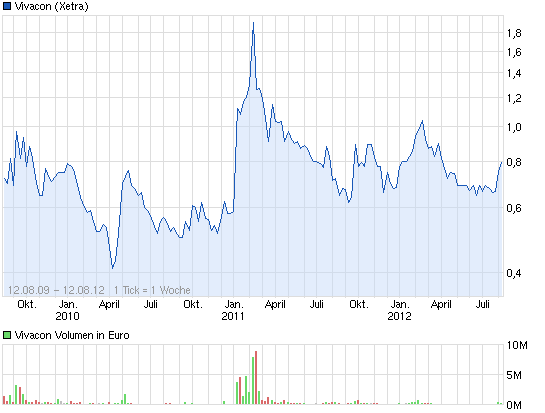The image size is (545, 413).
Task: Click the 2010 year label
Action: click(67, 316)
